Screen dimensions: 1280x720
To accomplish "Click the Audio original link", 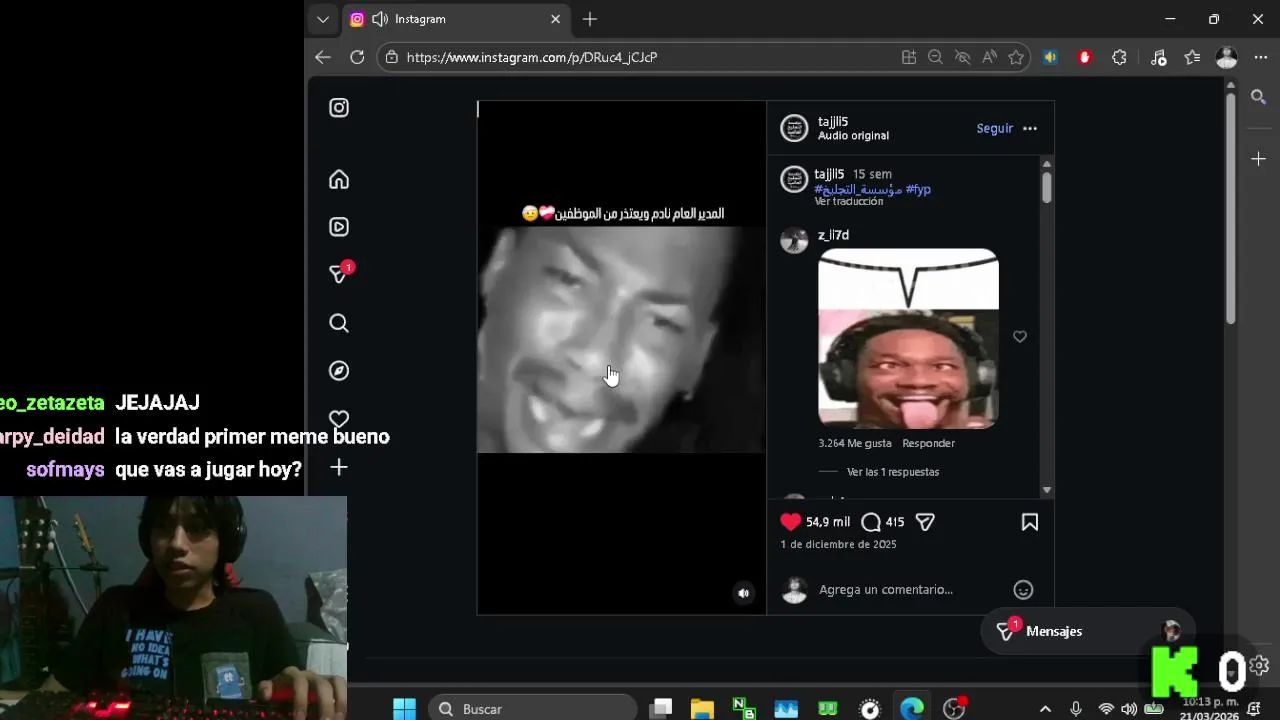I will pos(853,136).
